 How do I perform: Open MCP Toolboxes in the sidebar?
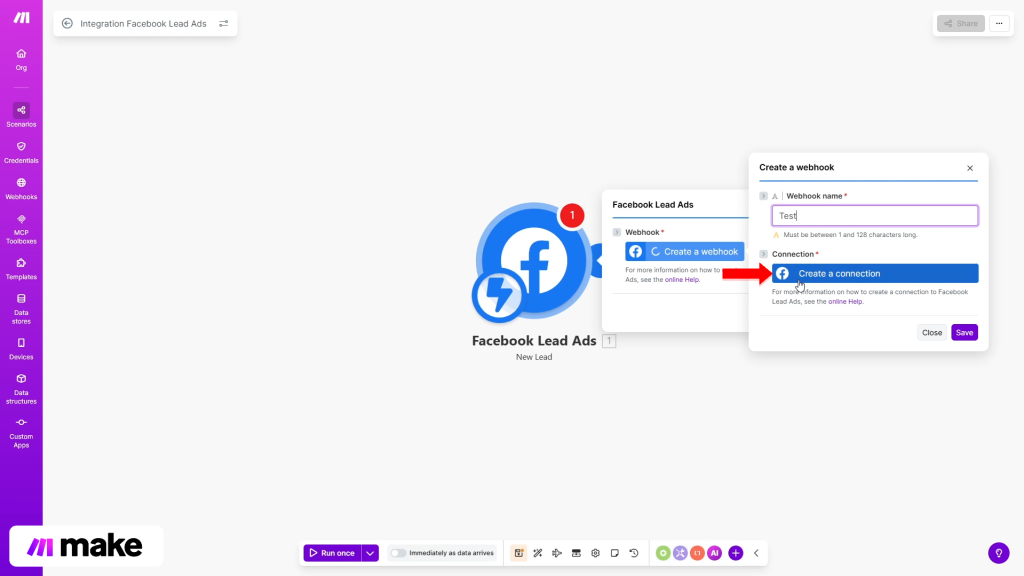point(21,229)
